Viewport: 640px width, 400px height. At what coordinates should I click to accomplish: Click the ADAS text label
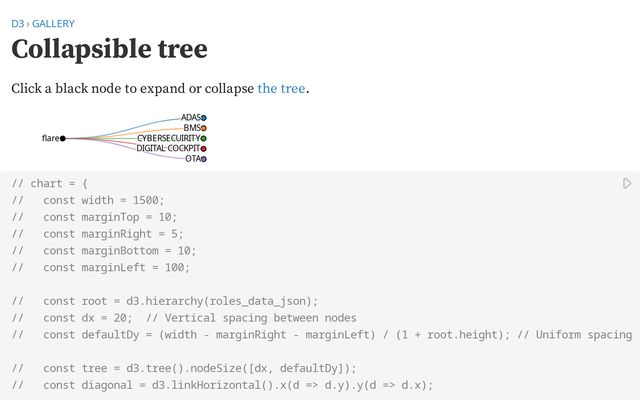click(x=190, y=118)
